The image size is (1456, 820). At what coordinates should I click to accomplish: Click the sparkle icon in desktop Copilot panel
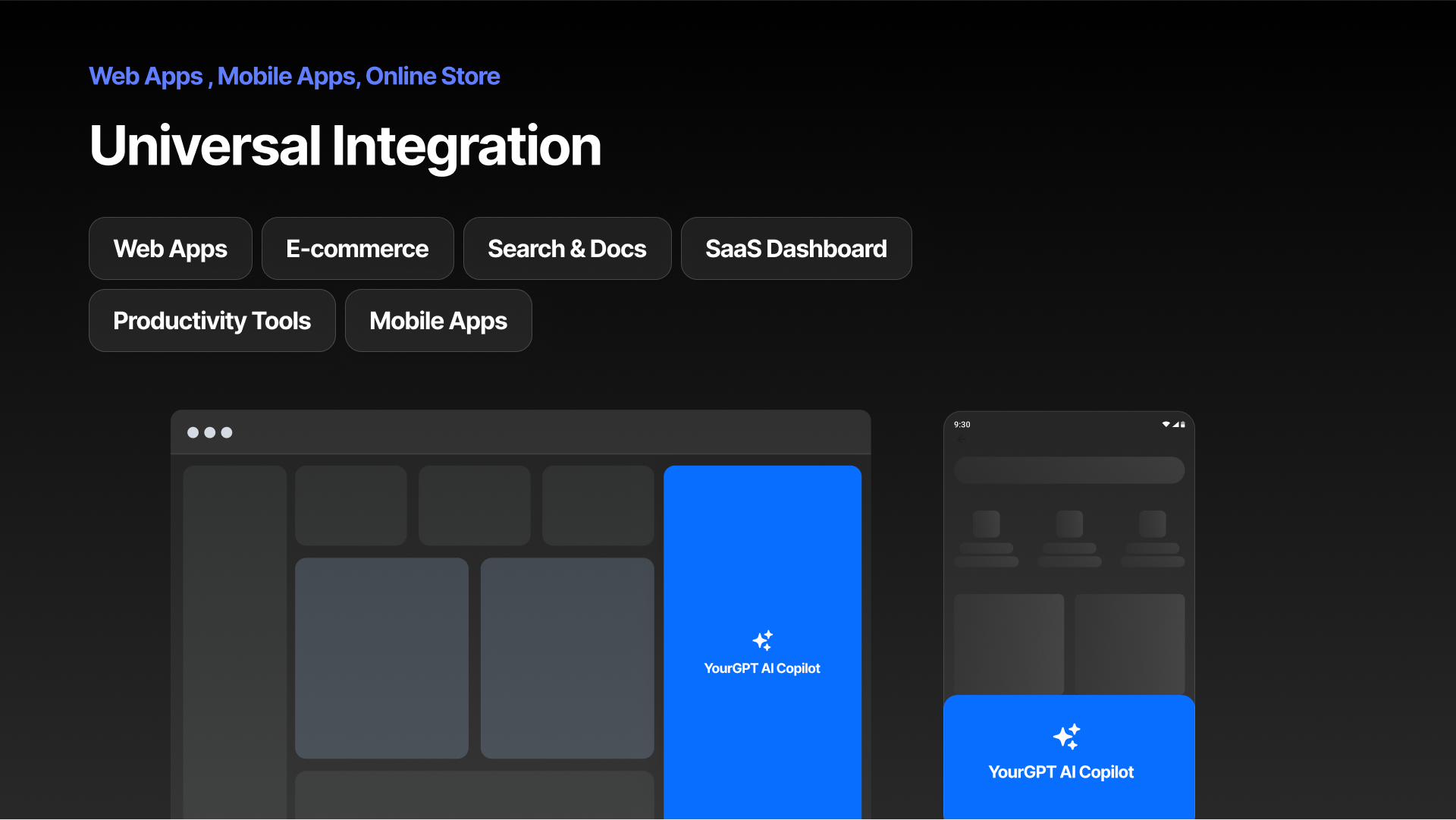point(762,640)
